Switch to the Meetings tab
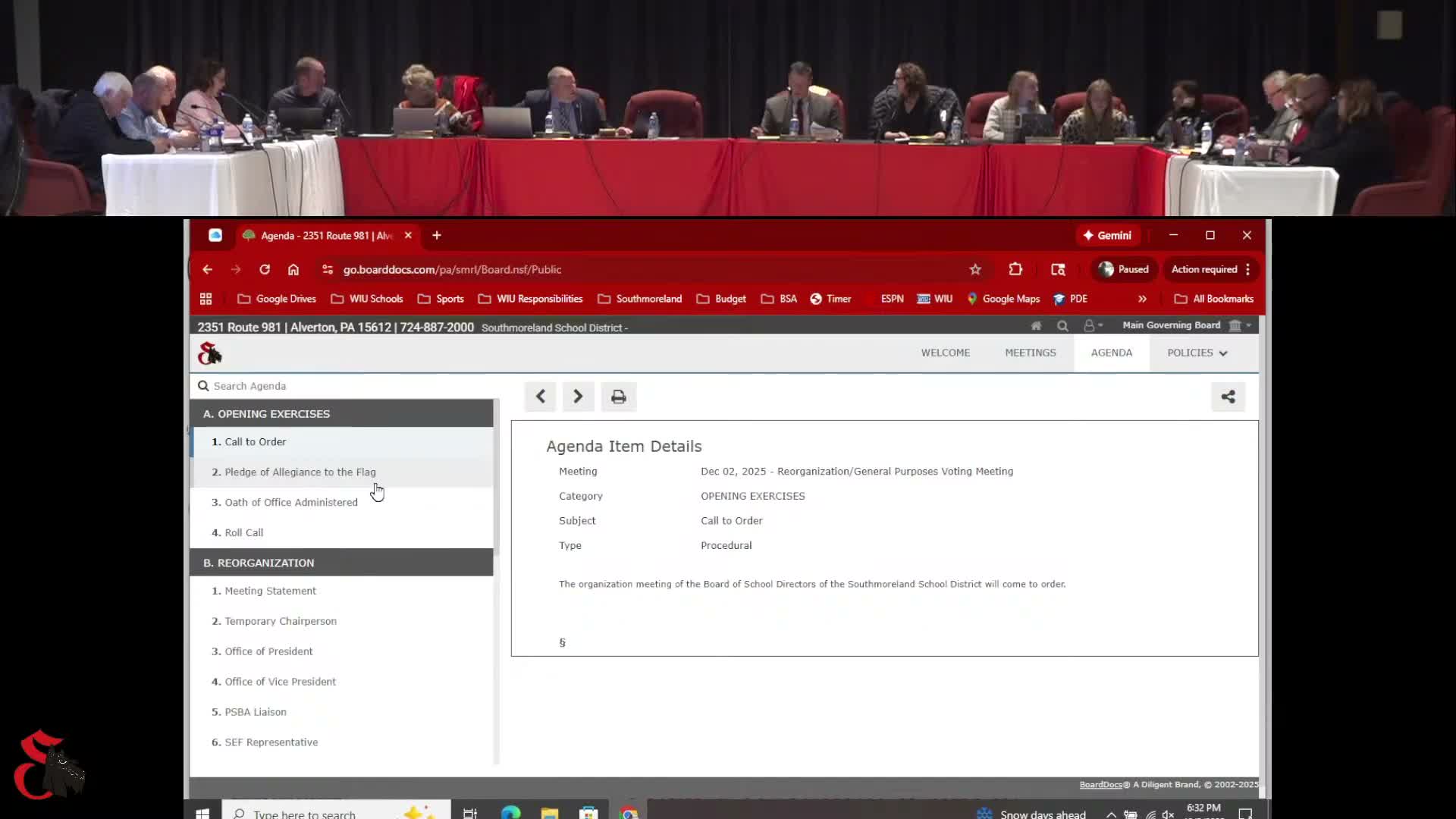Screen dimensions: 1456x819 1030,353
